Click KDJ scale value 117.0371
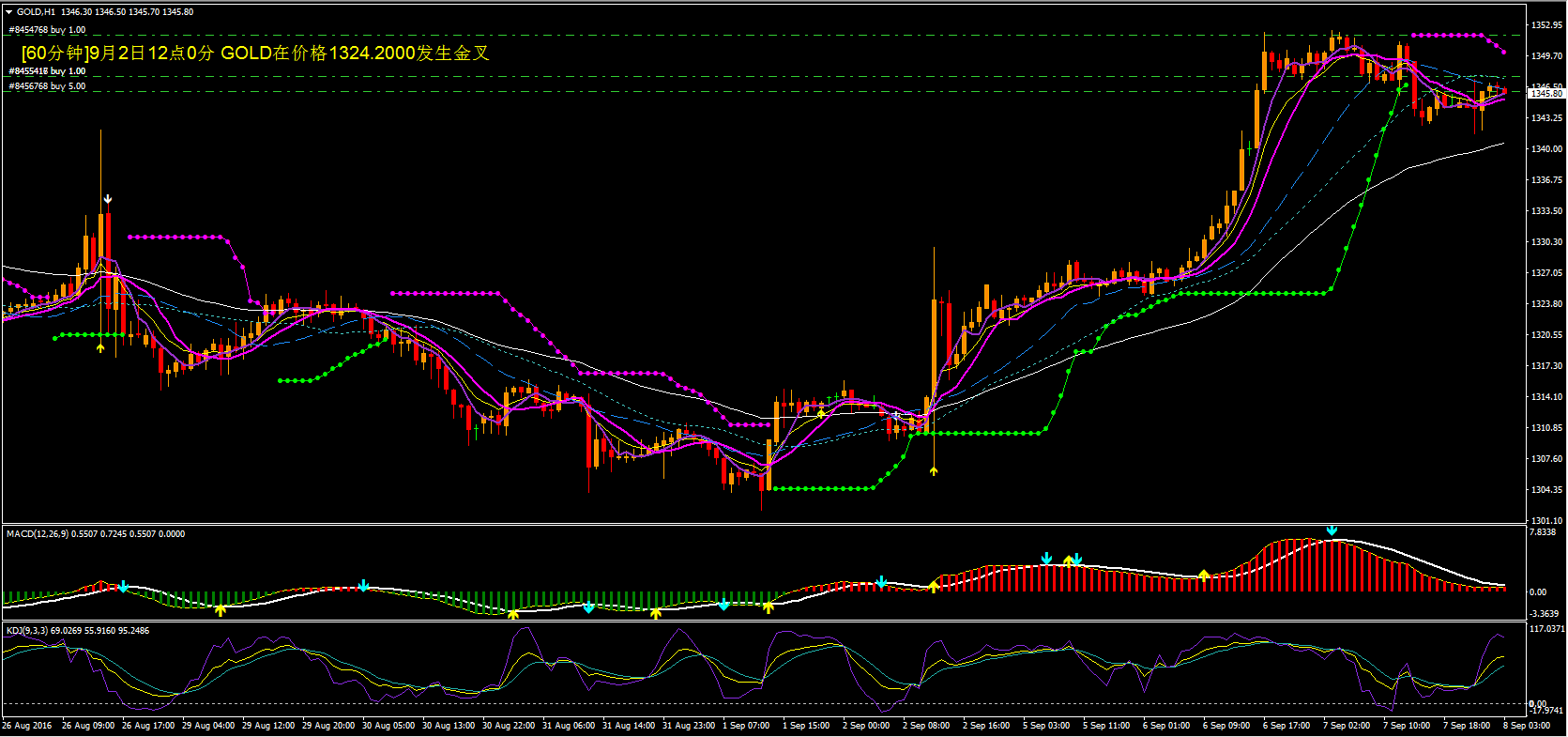Viewport: 1568px width, 737px height. (1546, 629)
